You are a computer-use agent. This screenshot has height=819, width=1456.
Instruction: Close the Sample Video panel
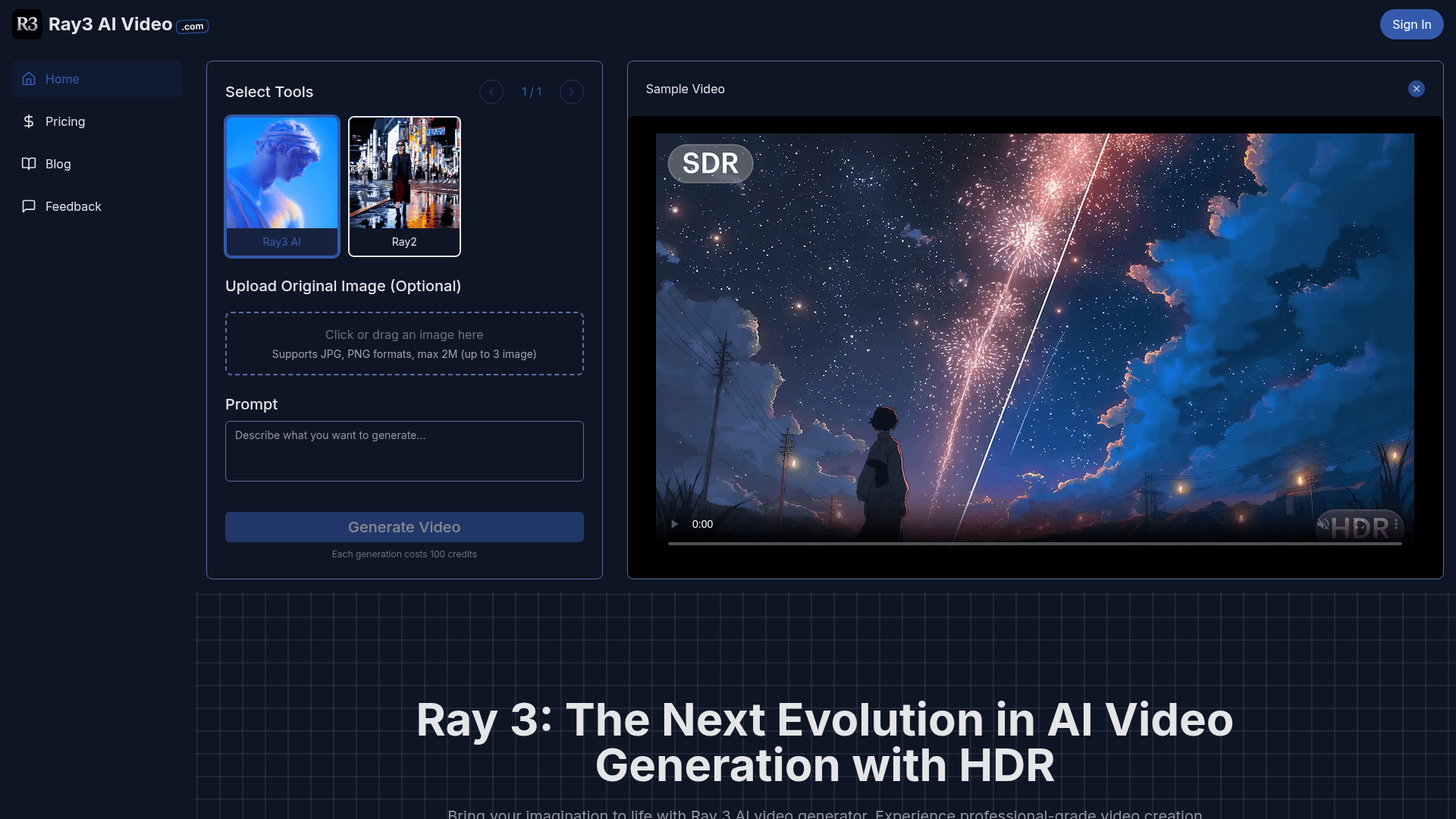coord(1416,89)
